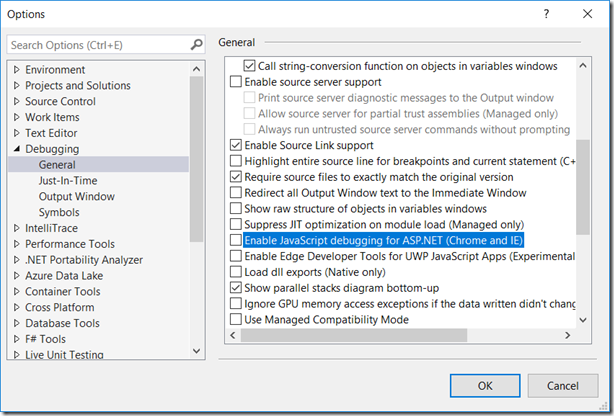Toggle Enable Source Link support checkbox
614x416 pixels.
point(236,145)
